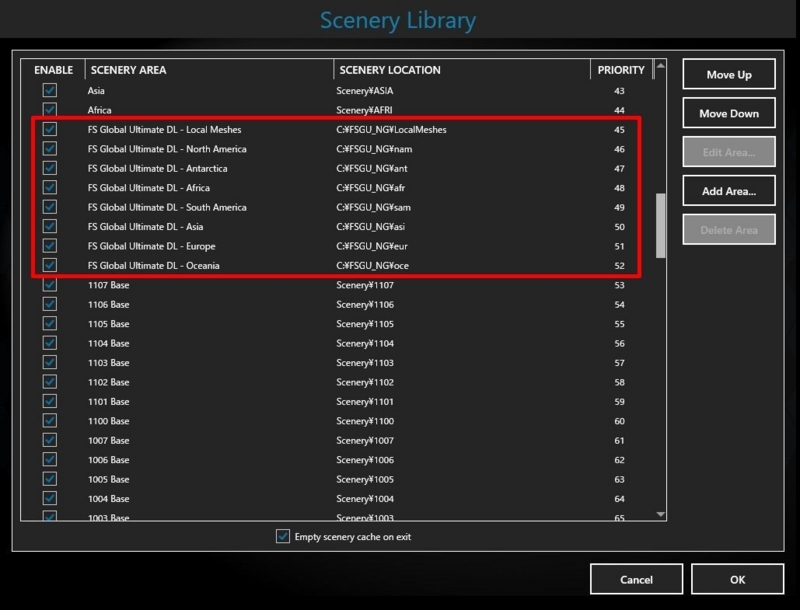This screenshot has width=800, height=610.
Task: Toggle FS Global Ultimate DL - Oceania checkbox
Action: (49, 265)
